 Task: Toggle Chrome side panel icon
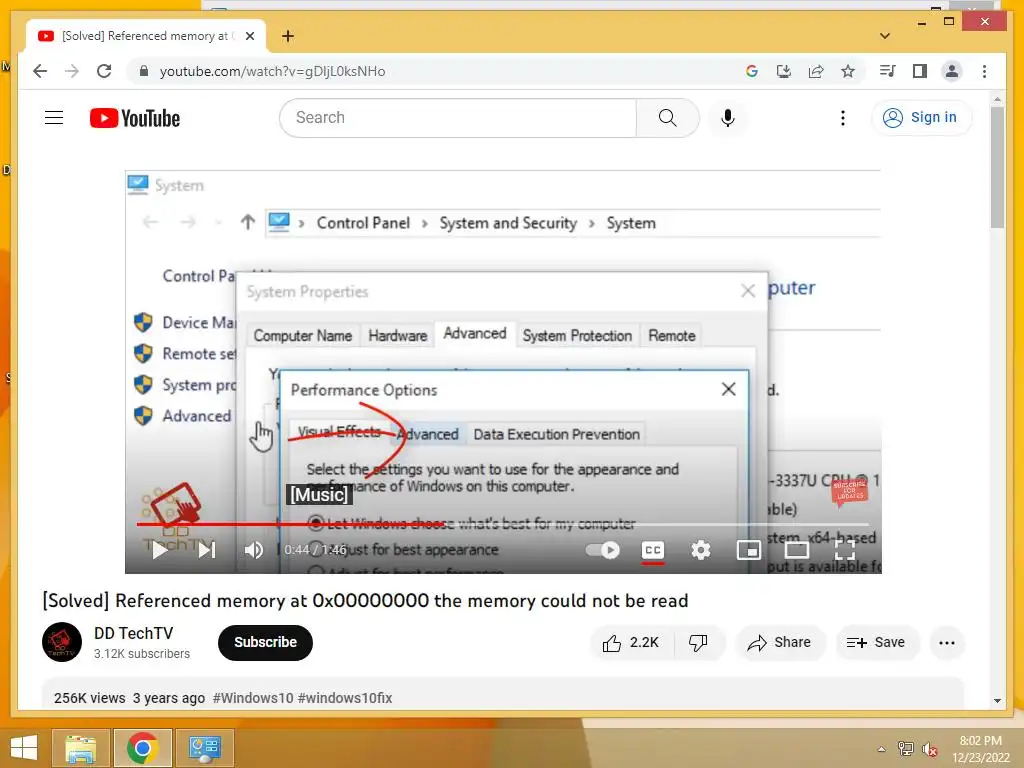pyautogui.click(x=920, y=71)
